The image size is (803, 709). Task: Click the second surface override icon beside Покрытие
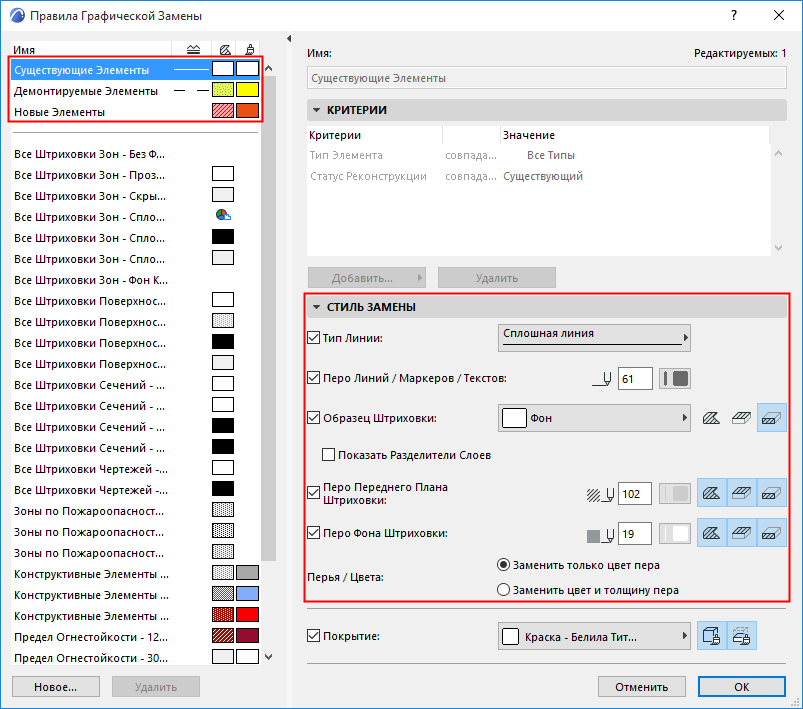click(742, 636)
